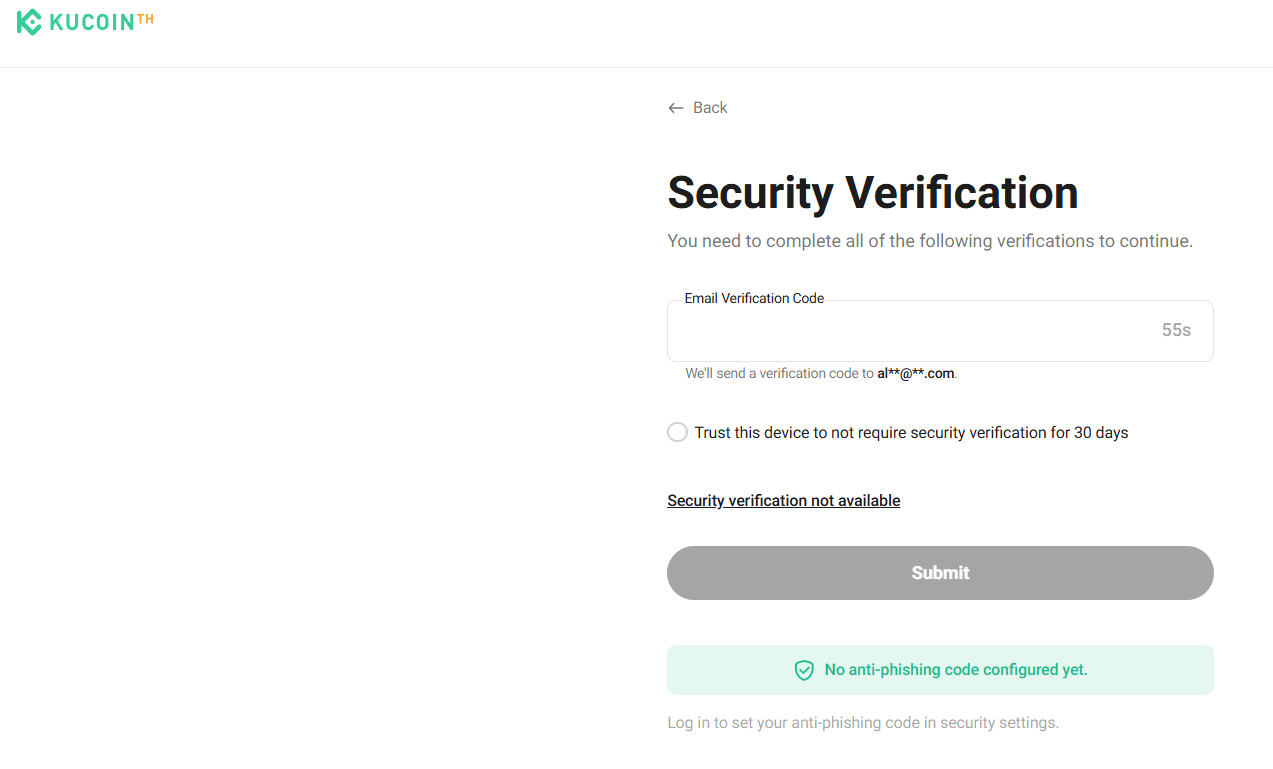Click the complete all verifications subtitle
The width and height of the screenshot is (1273, 769).
click(x=929, y=241)
